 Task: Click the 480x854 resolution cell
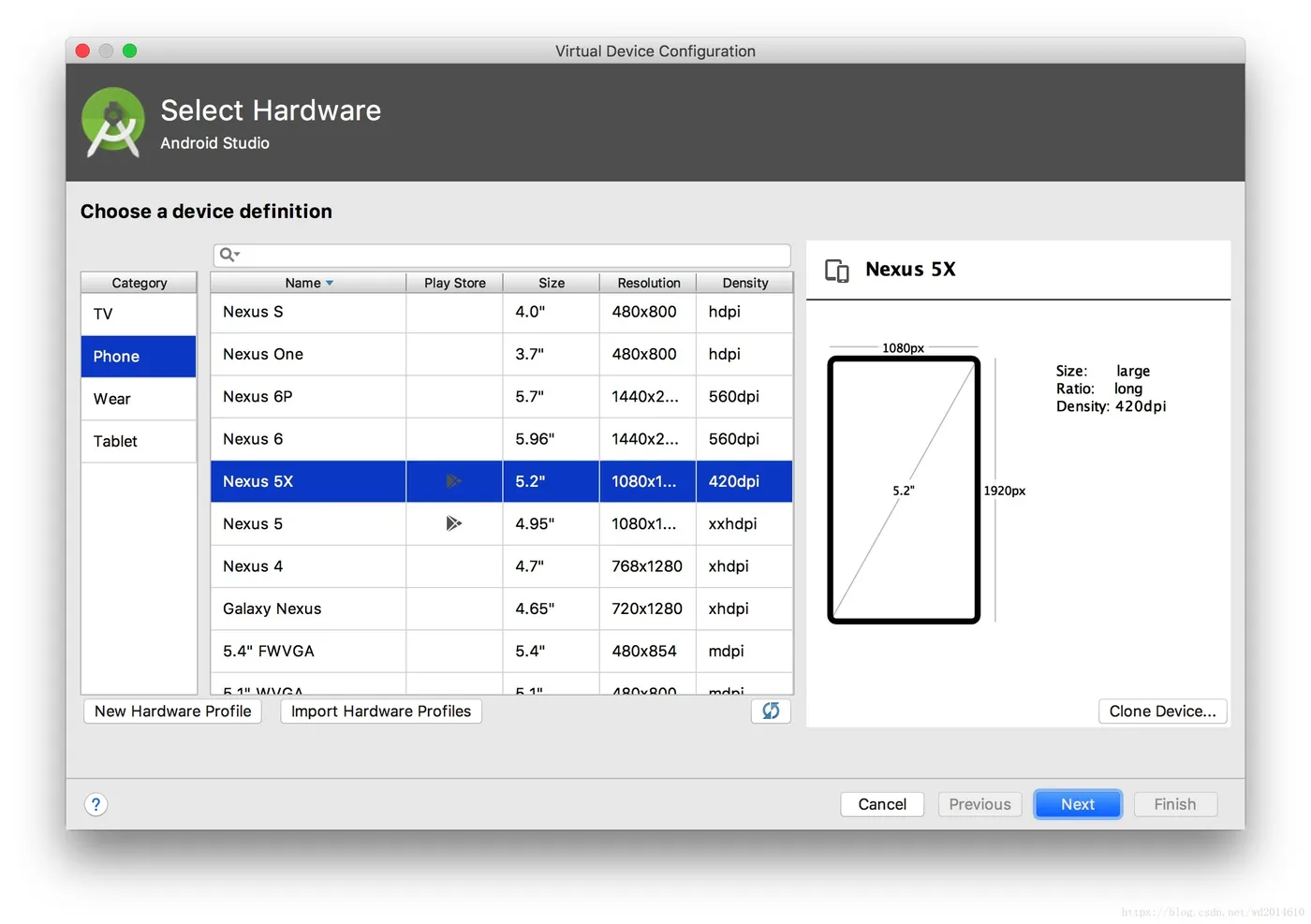coord(647,651)
